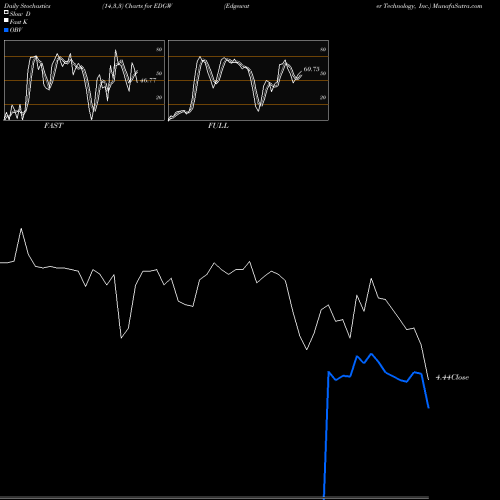This screenshot has height=500, width=500.
Task: Click the 'Fast K' legend label
Action: (18, 22)
